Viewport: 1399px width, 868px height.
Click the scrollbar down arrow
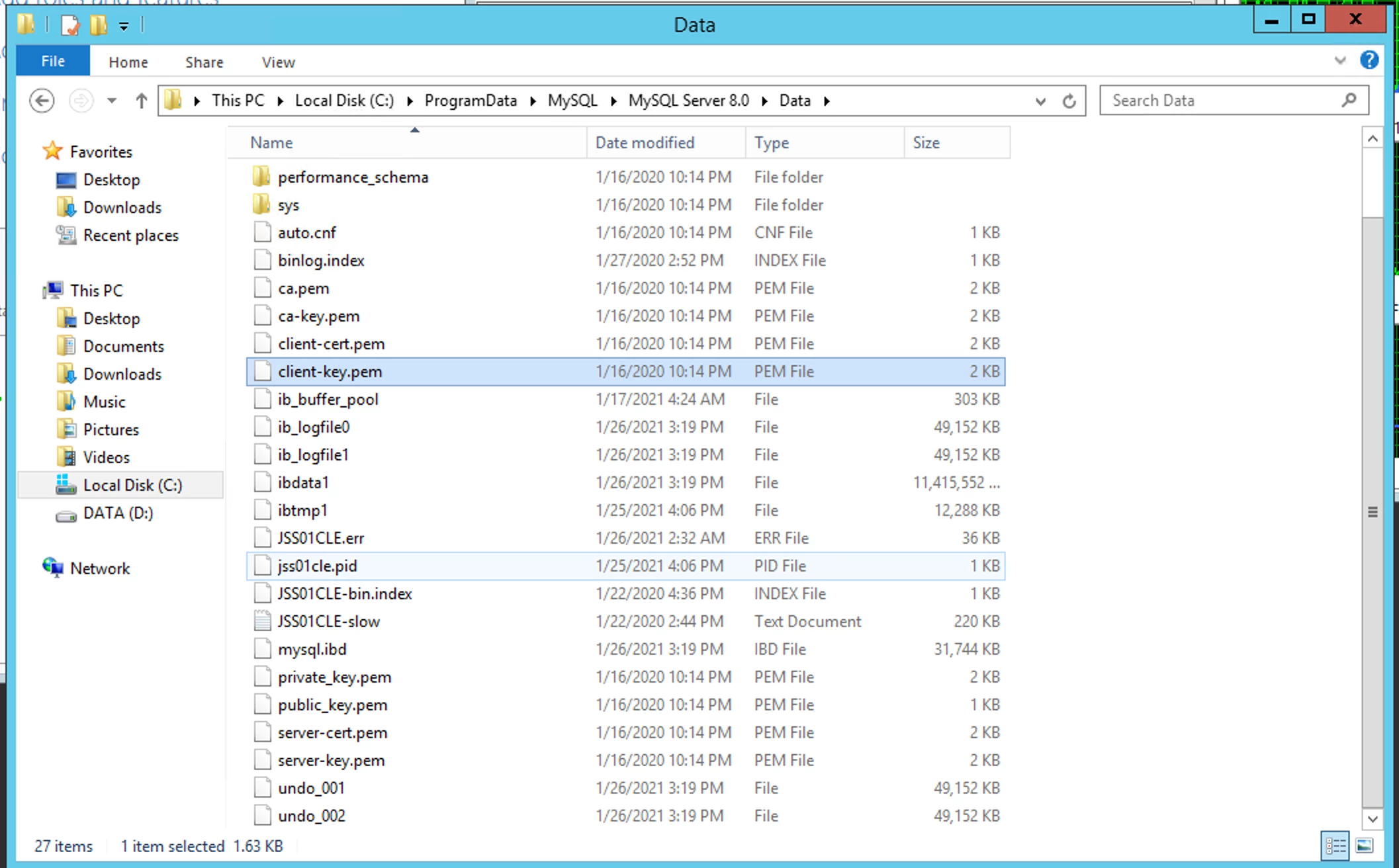1373,819
